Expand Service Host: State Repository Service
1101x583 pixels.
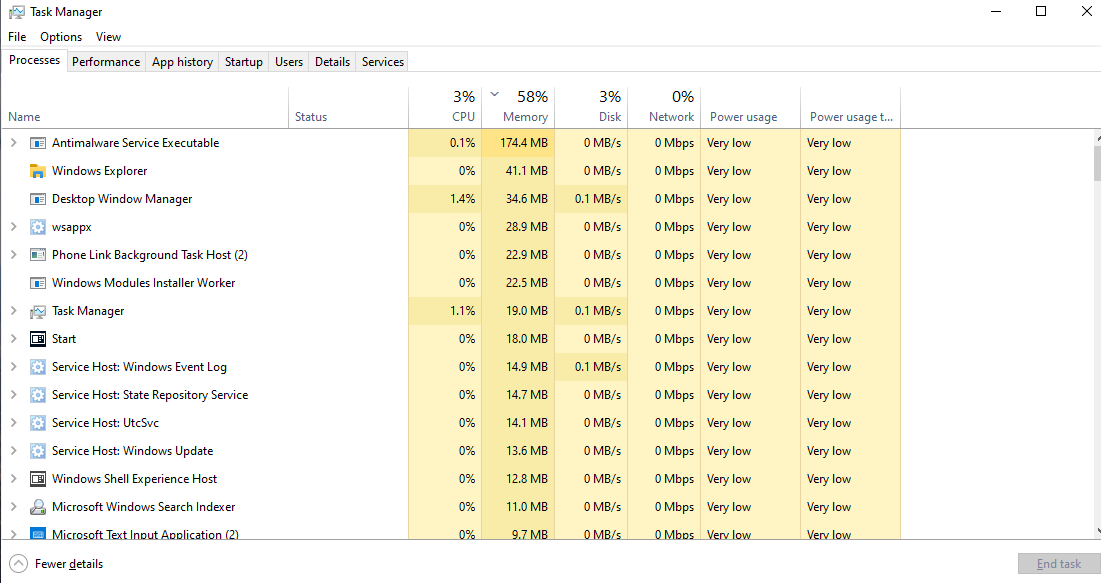coord(13,395)
